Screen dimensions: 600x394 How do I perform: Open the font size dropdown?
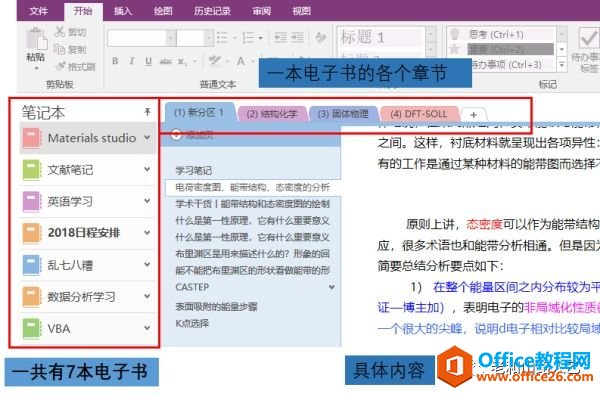208,38
